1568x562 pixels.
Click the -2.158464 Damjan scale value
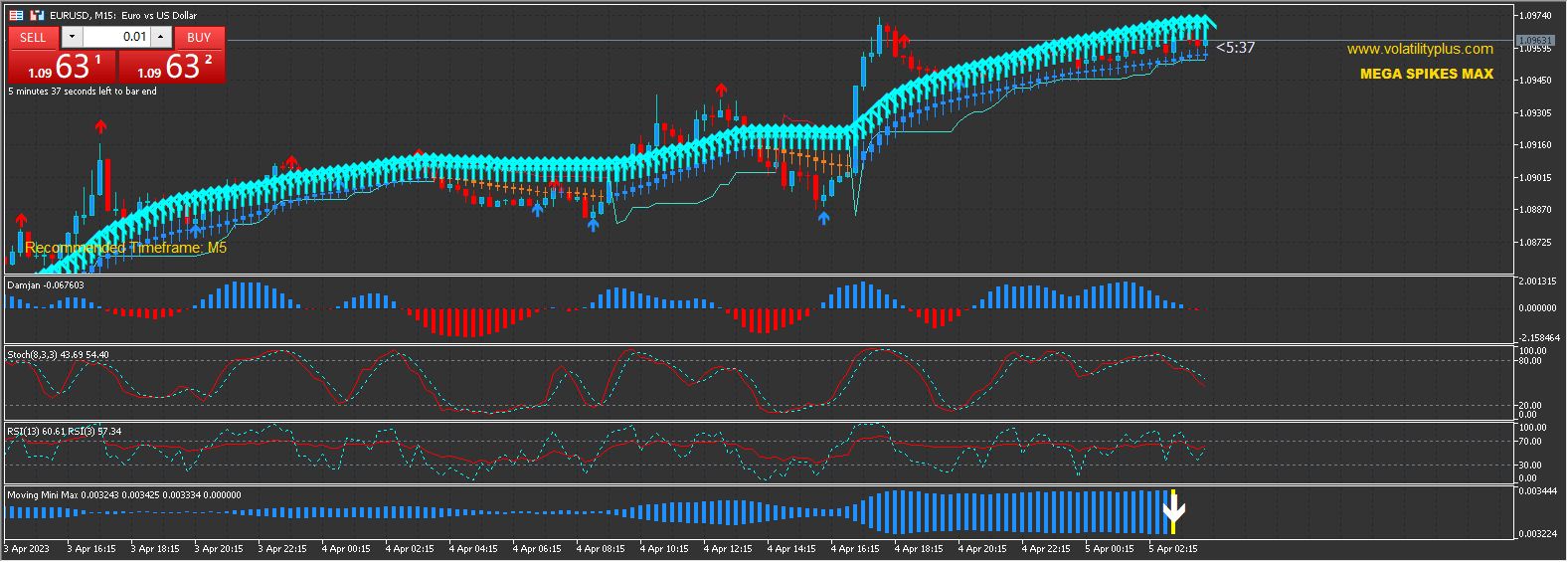tap(1538, 338)
